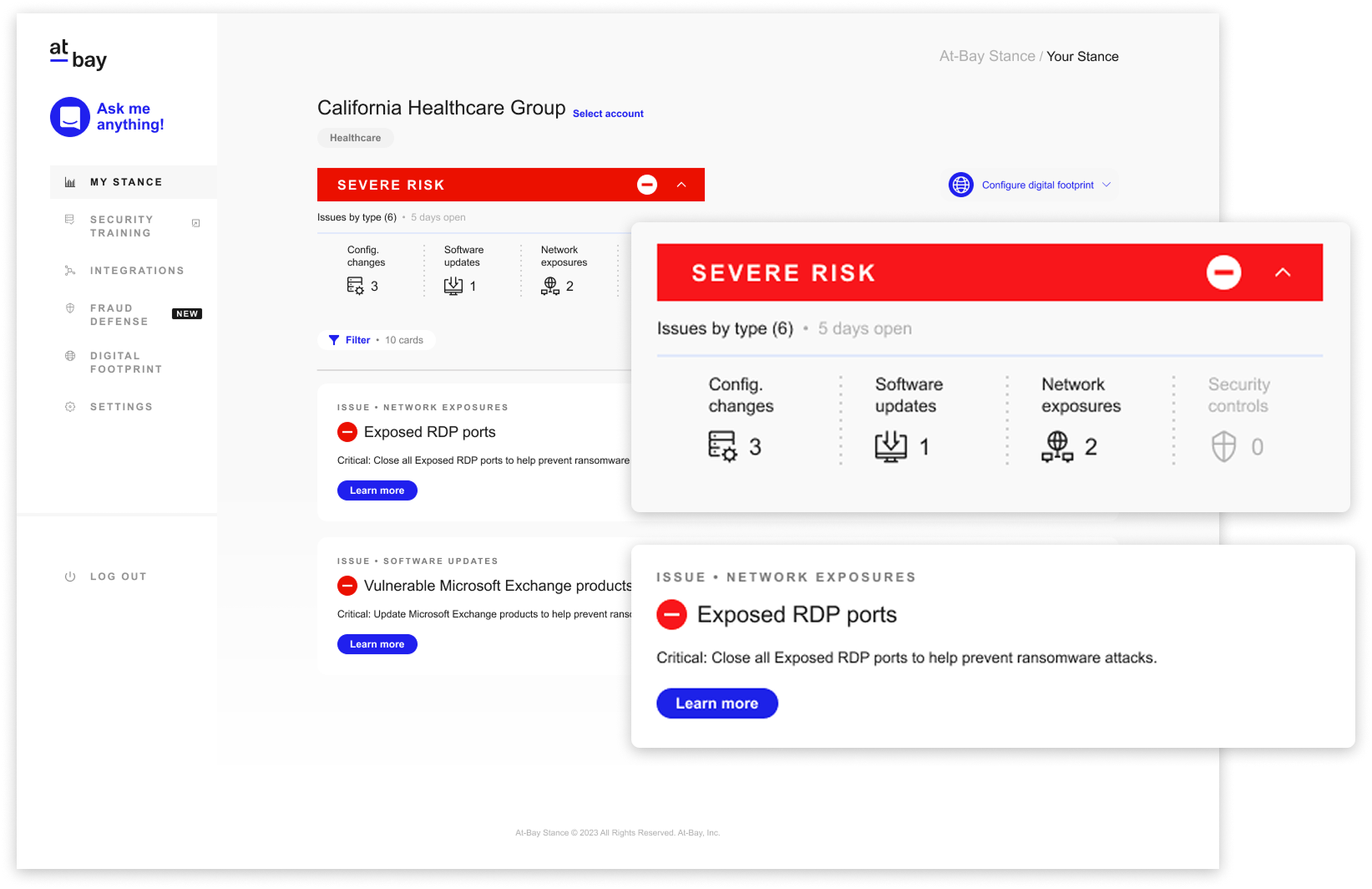Click 'Issues by type (6)' in small panel

357,217
